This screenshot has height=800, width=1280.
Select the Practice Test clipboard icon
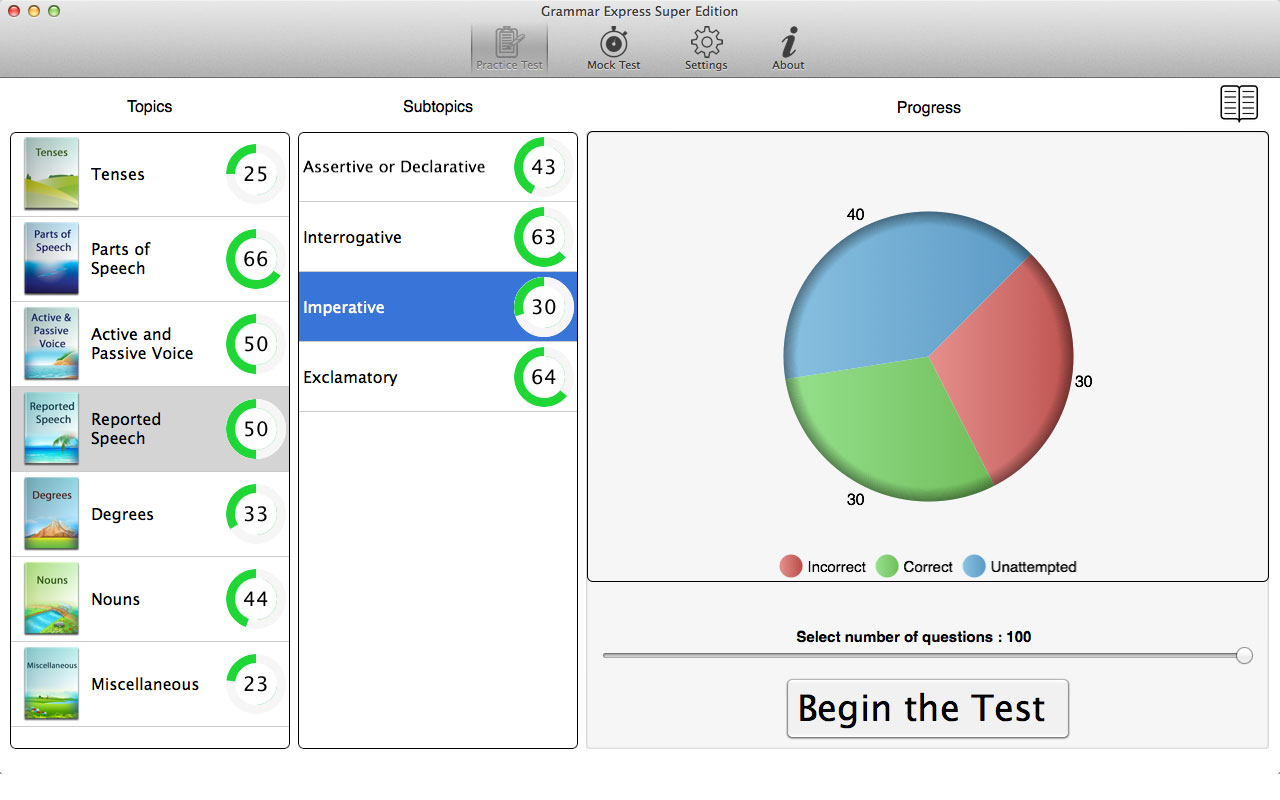[509, 44]
